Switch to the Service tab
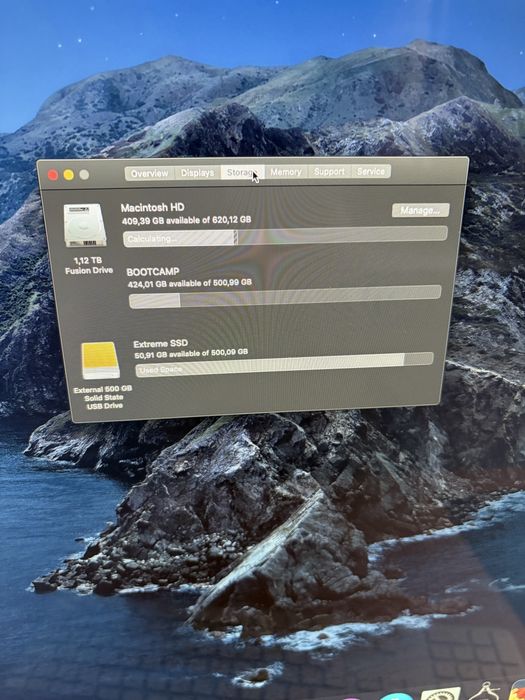The image size is (525, 700). (x=371, y=171)
